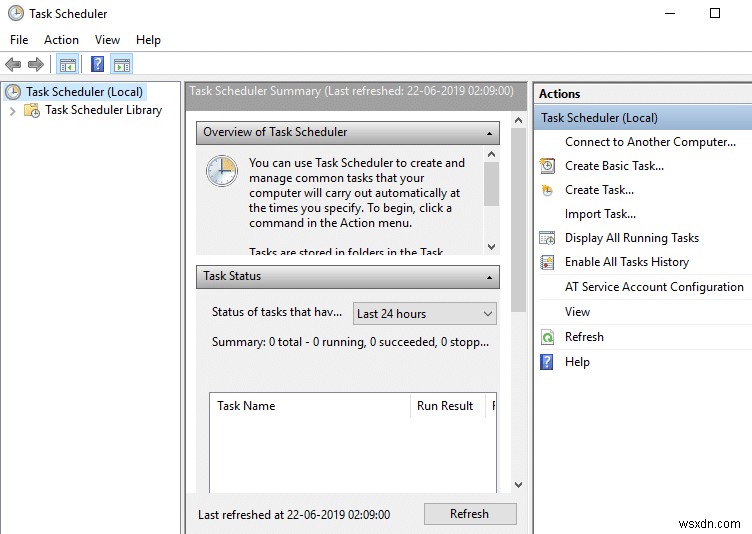Select Task Scheduler Library in the tree
Viewport: 752px width, 534px height.
pos(104,110)
